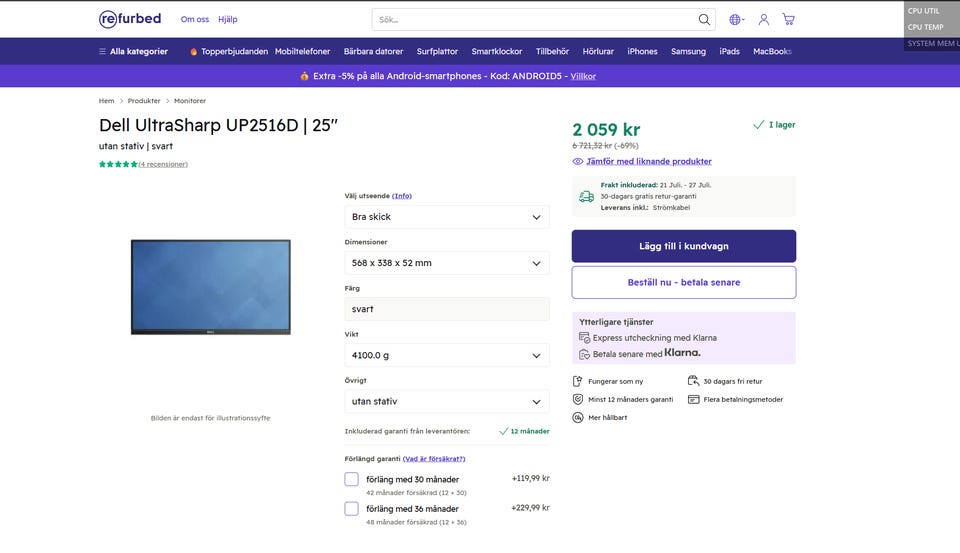Click the Klarna logo
Image resolution: width=960 pixels, height=553 pixels.
[682, 353]
